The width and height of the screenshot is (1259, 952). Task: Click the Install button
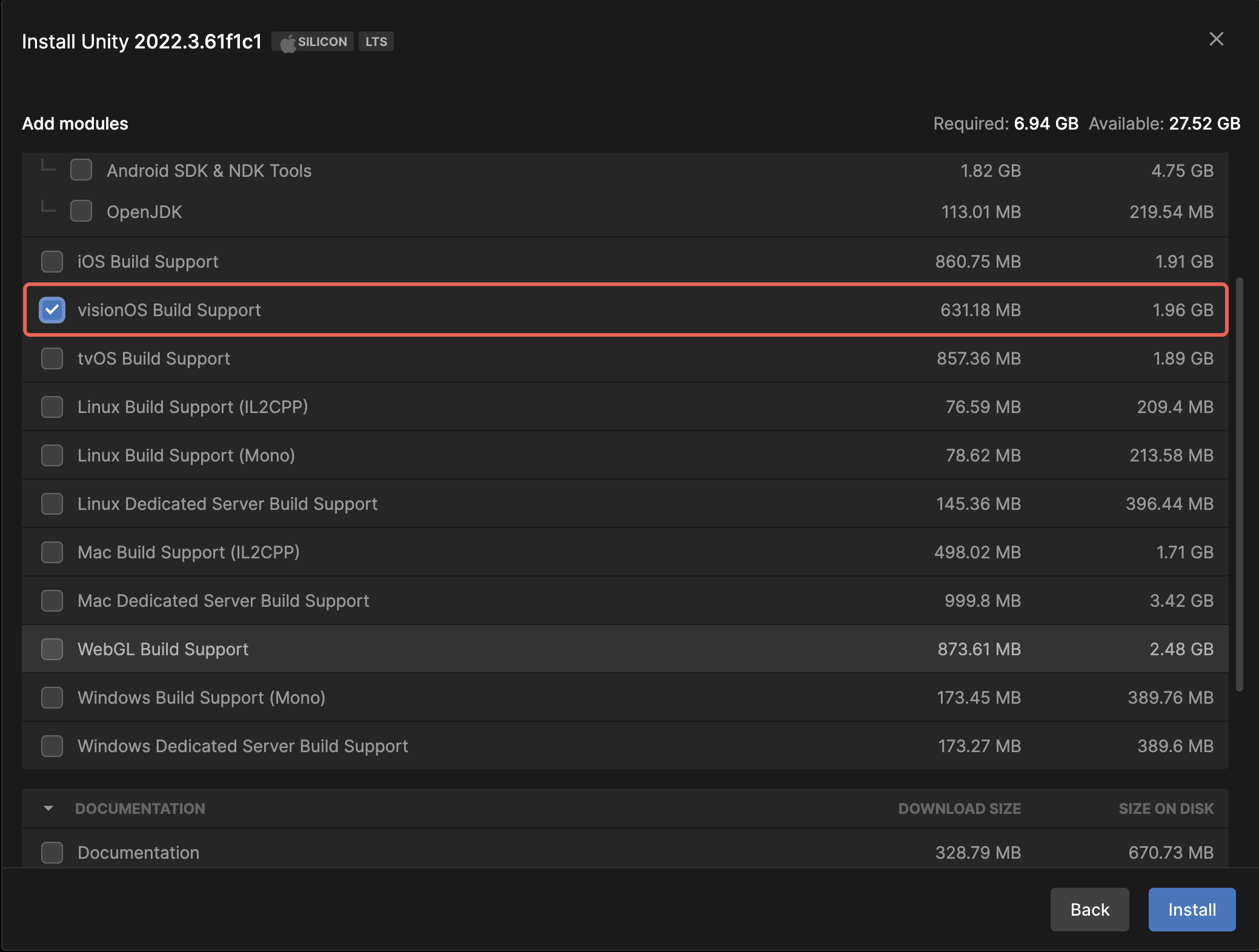point(1192,909)
